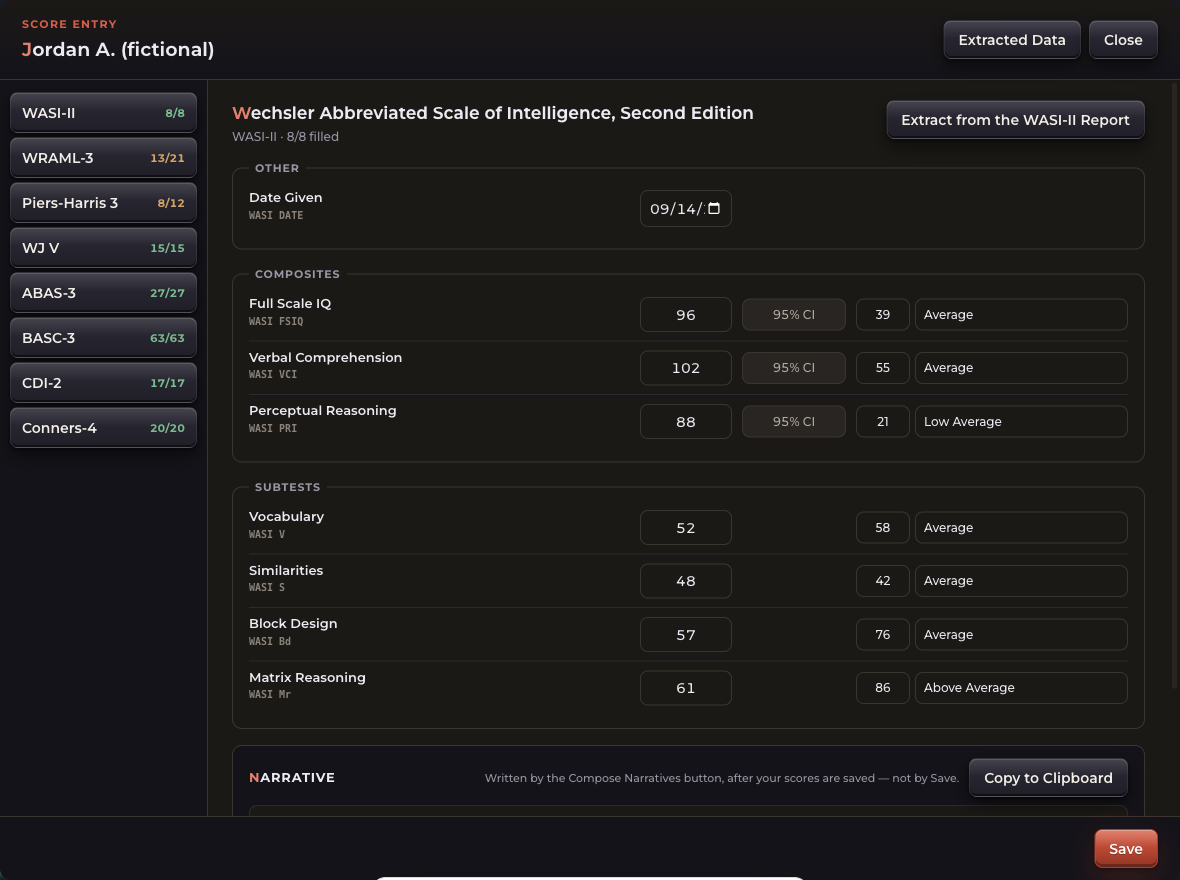The image size is (1180, 880).
Task: Edit Matrix Reasoning descriptor Above Average
Action: coord(1020,688)
